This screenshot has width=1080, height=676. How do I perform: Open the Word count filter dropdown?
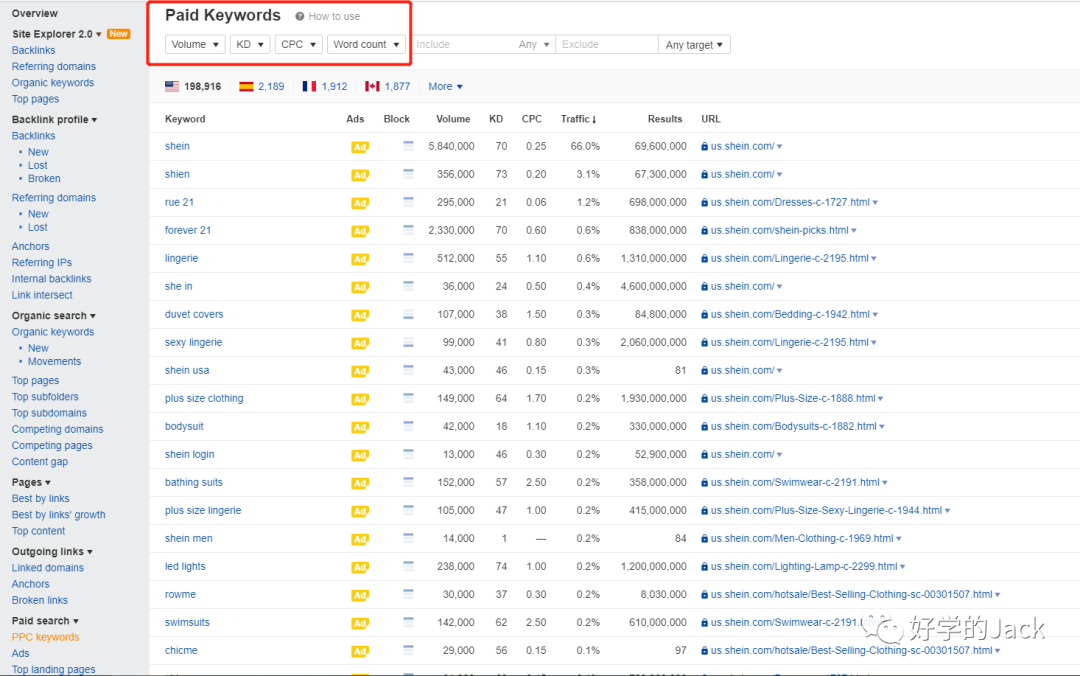366,44
